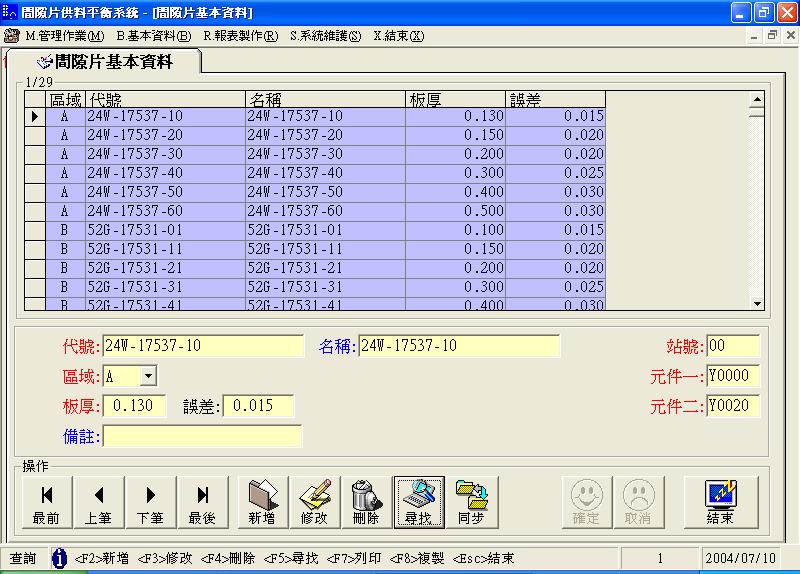Search records with 尋找 icon

click(x=419, y=502)
